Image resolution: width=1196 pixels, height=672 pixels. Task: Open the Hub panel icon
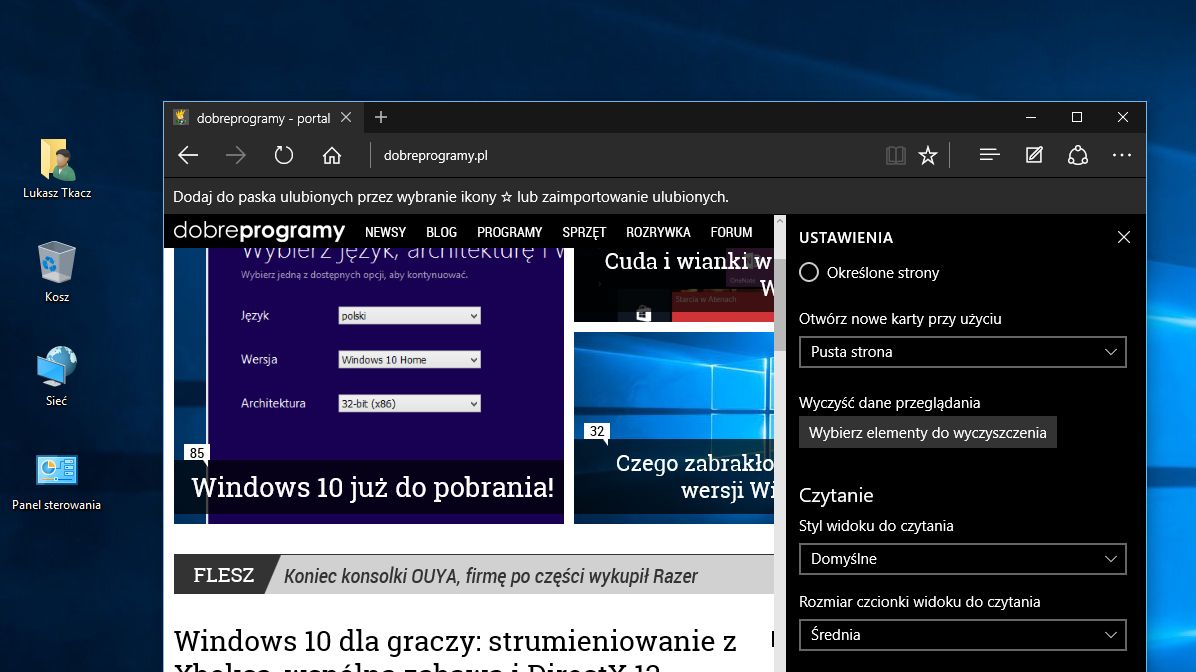[x=988, y=155]
